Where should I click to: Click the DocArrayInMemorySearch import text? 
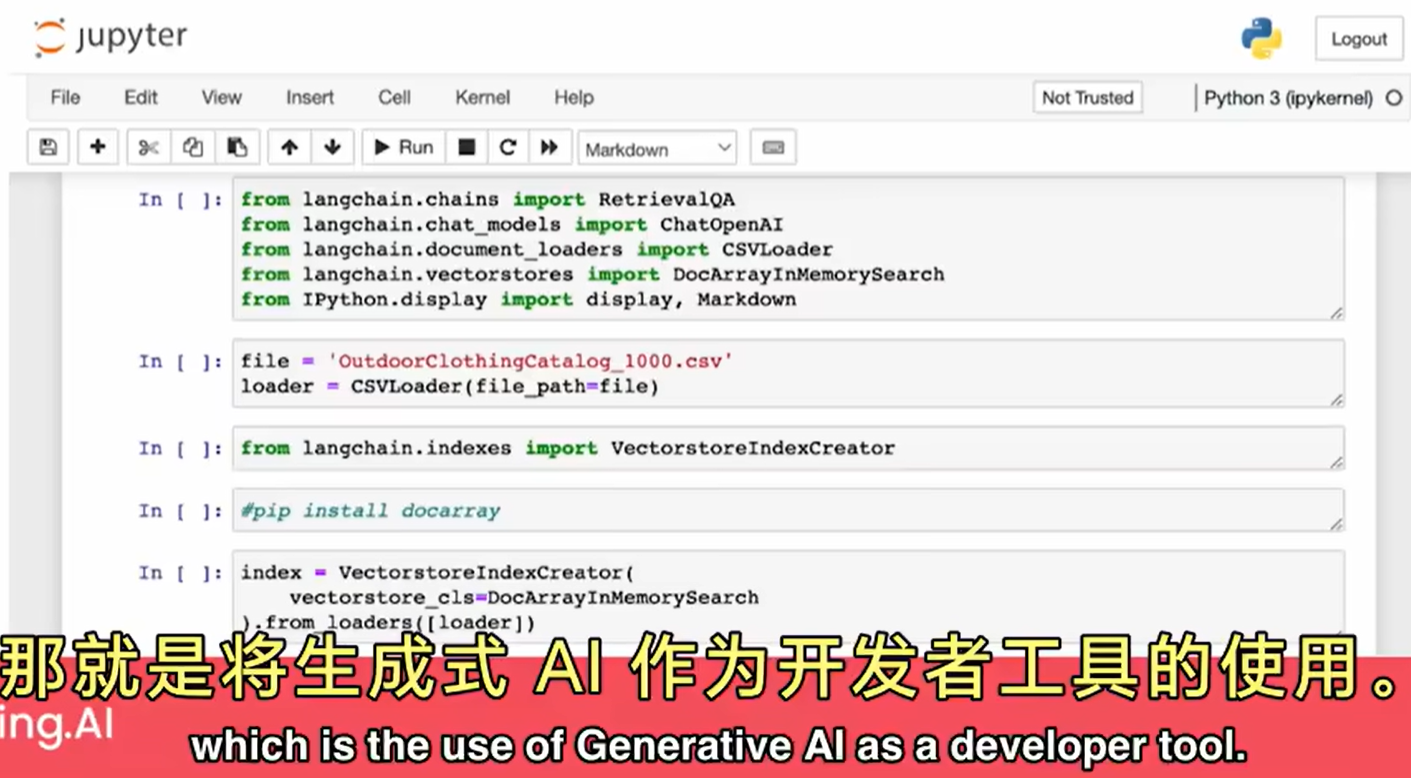click(808, 274)
